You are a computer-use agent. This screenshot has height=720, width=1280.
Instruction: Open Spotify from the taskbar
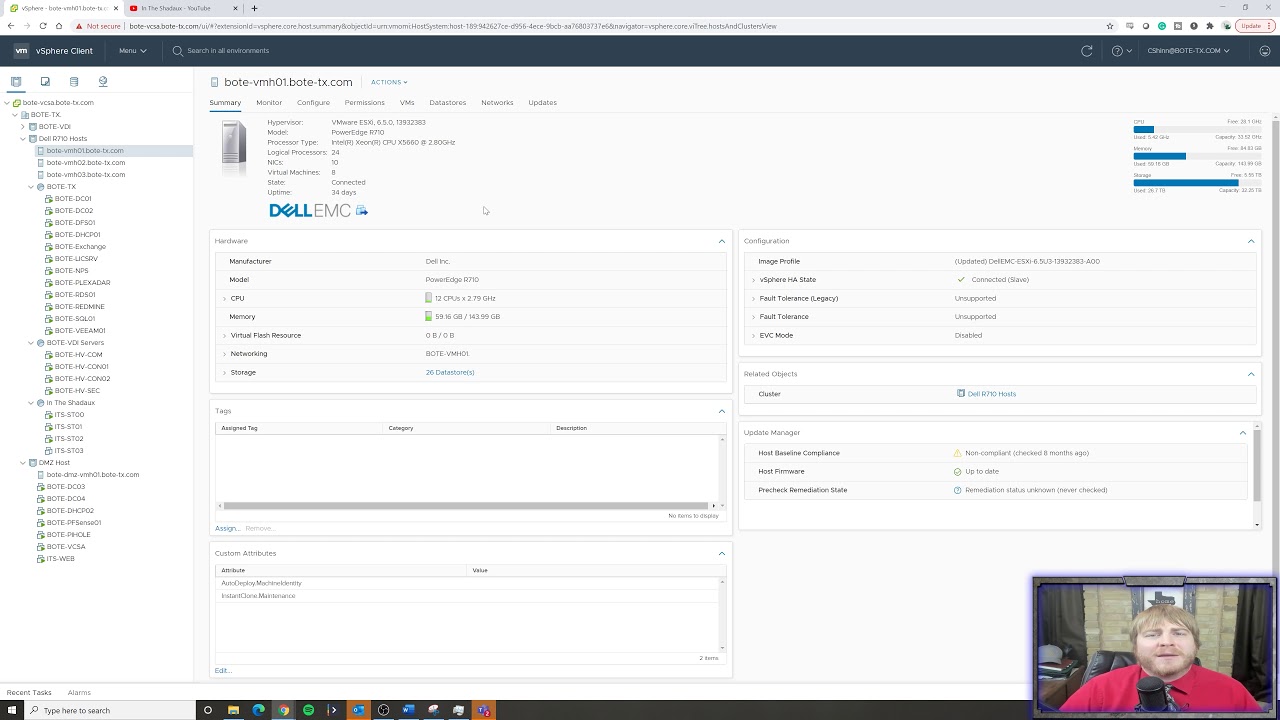tap(308, 710)
